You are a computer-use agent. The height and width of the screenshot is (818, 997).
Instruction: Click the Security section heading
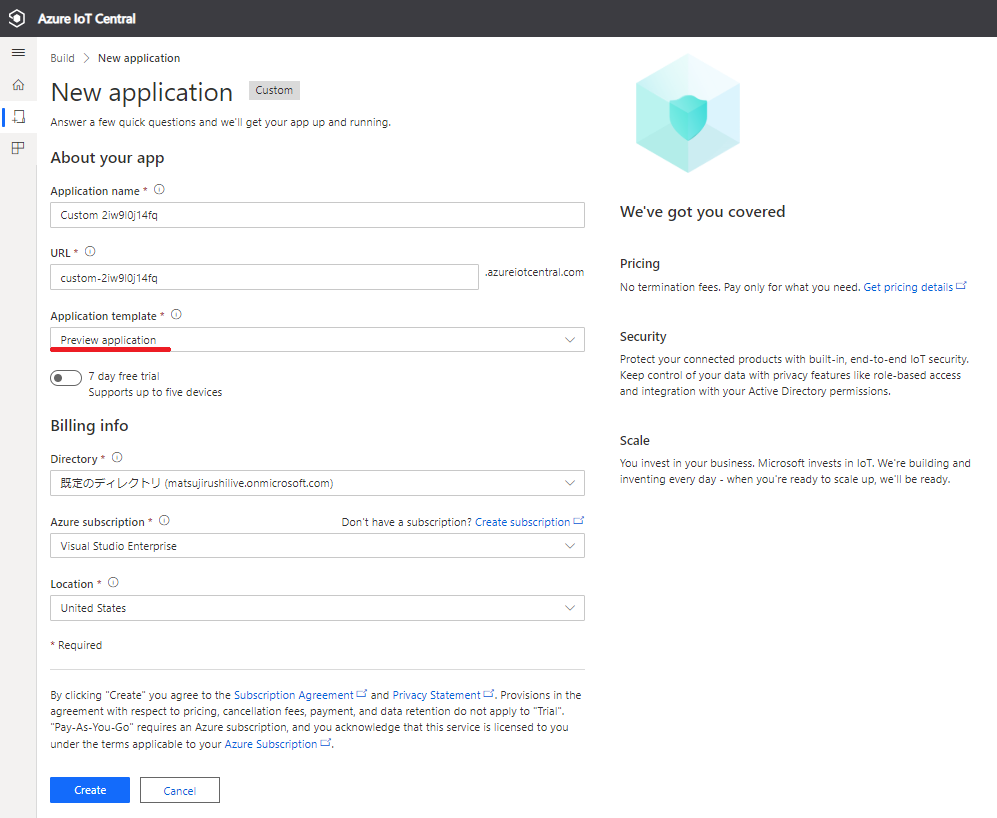click(x=643, y=336)
